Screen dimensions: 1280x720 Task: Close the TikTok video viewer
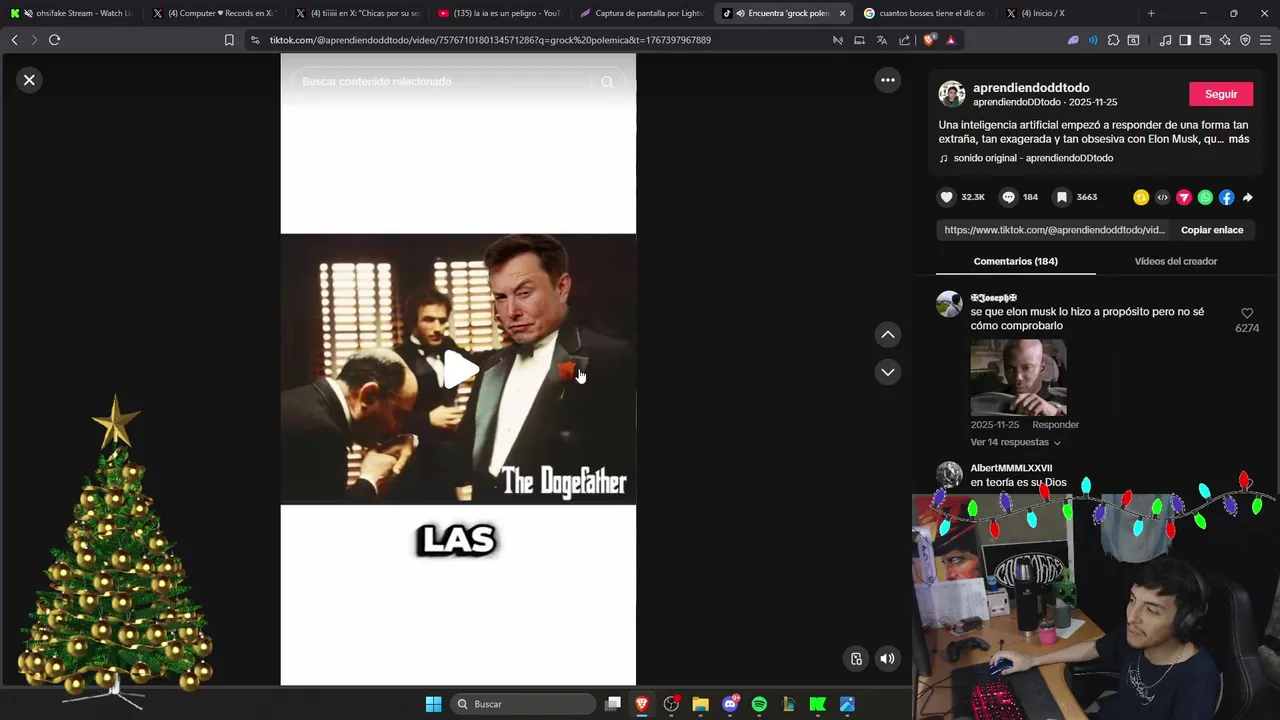[x=29, y=80]
